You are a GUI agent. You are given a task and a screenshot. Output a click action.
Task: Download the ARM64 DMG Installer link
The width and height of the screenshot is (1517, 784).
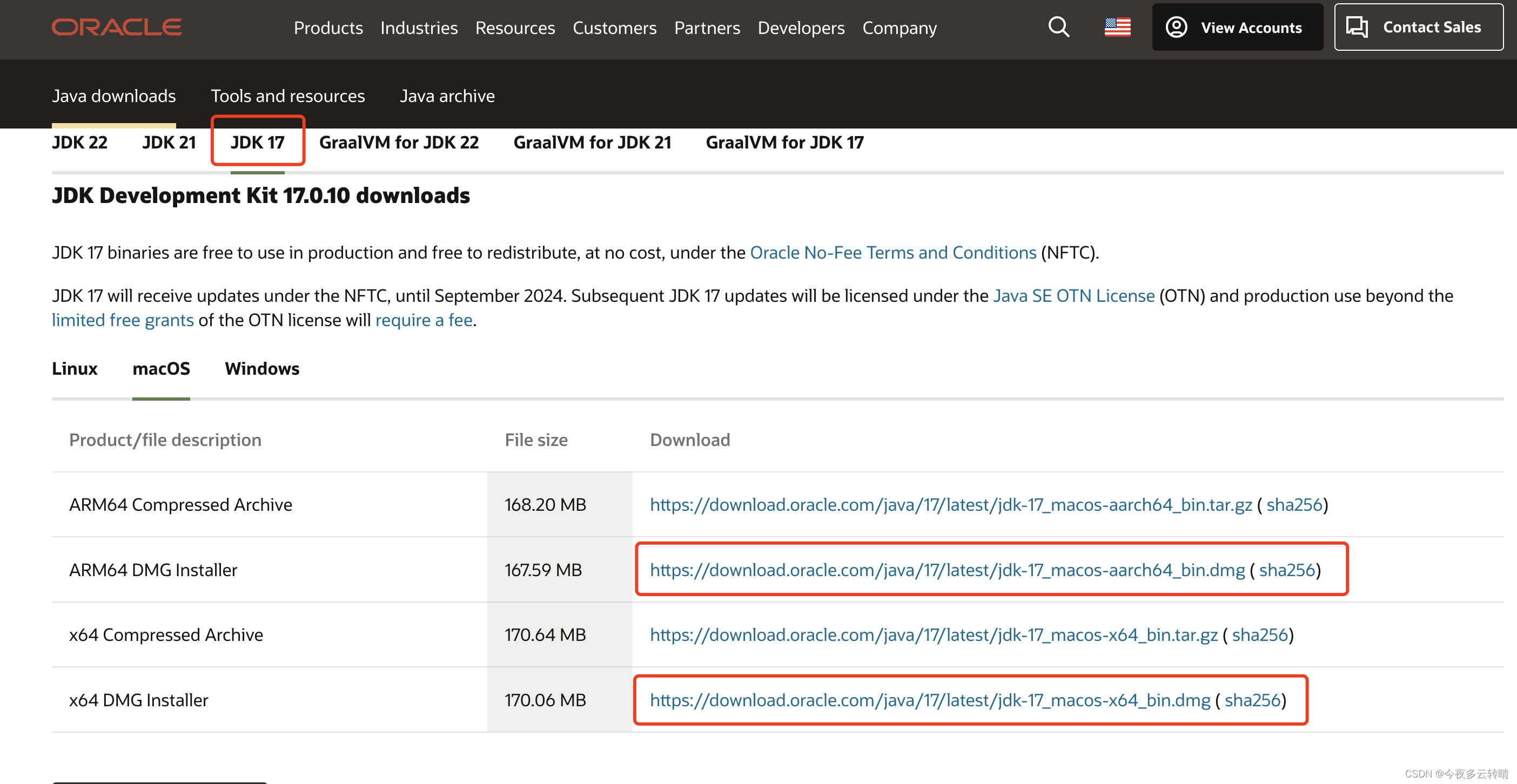coord(947,570)
